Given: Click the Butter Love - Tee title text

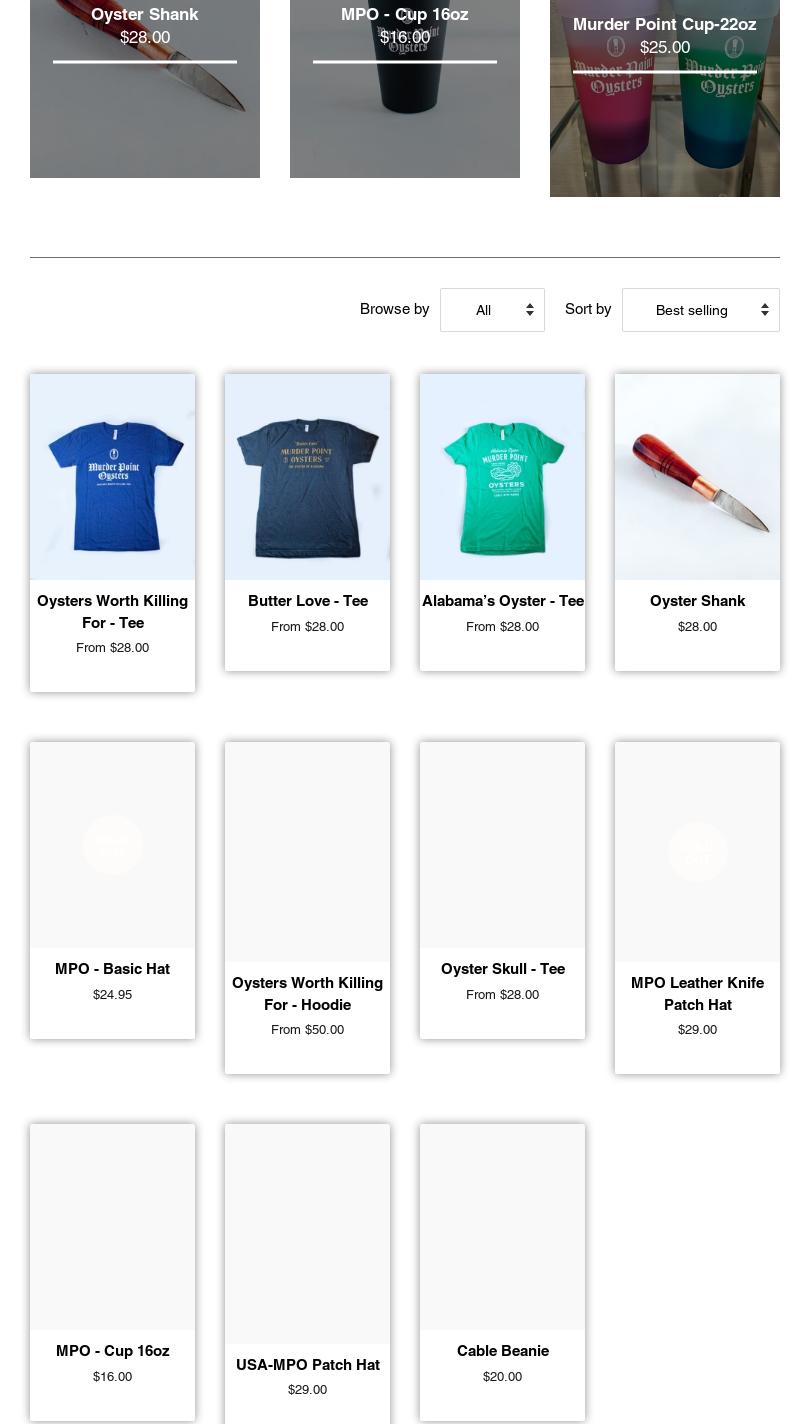Looking at the screenshot, I should coord(307,601).
